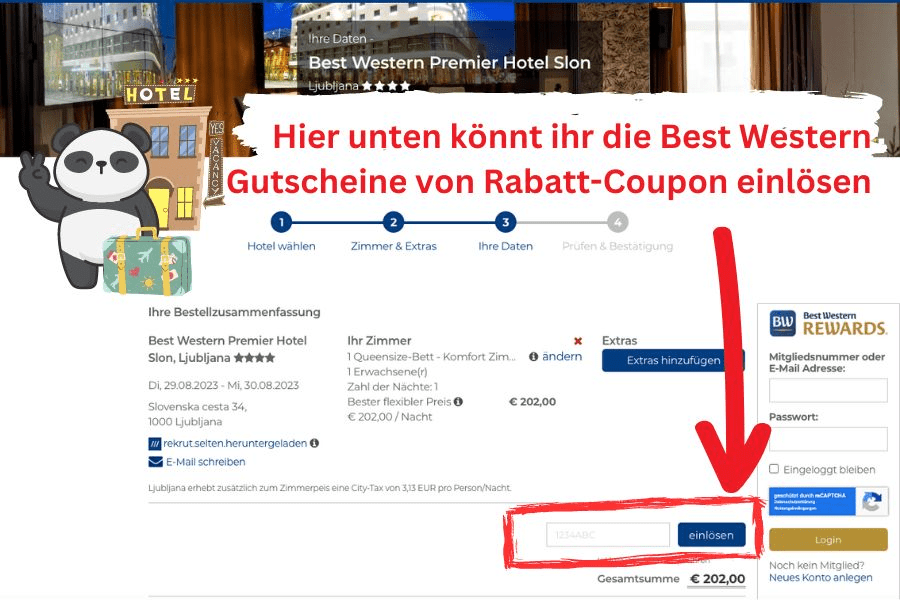Select the envelope icon for E-Mail schreiben
The image size is (900, 600).
tap(156, 462)
